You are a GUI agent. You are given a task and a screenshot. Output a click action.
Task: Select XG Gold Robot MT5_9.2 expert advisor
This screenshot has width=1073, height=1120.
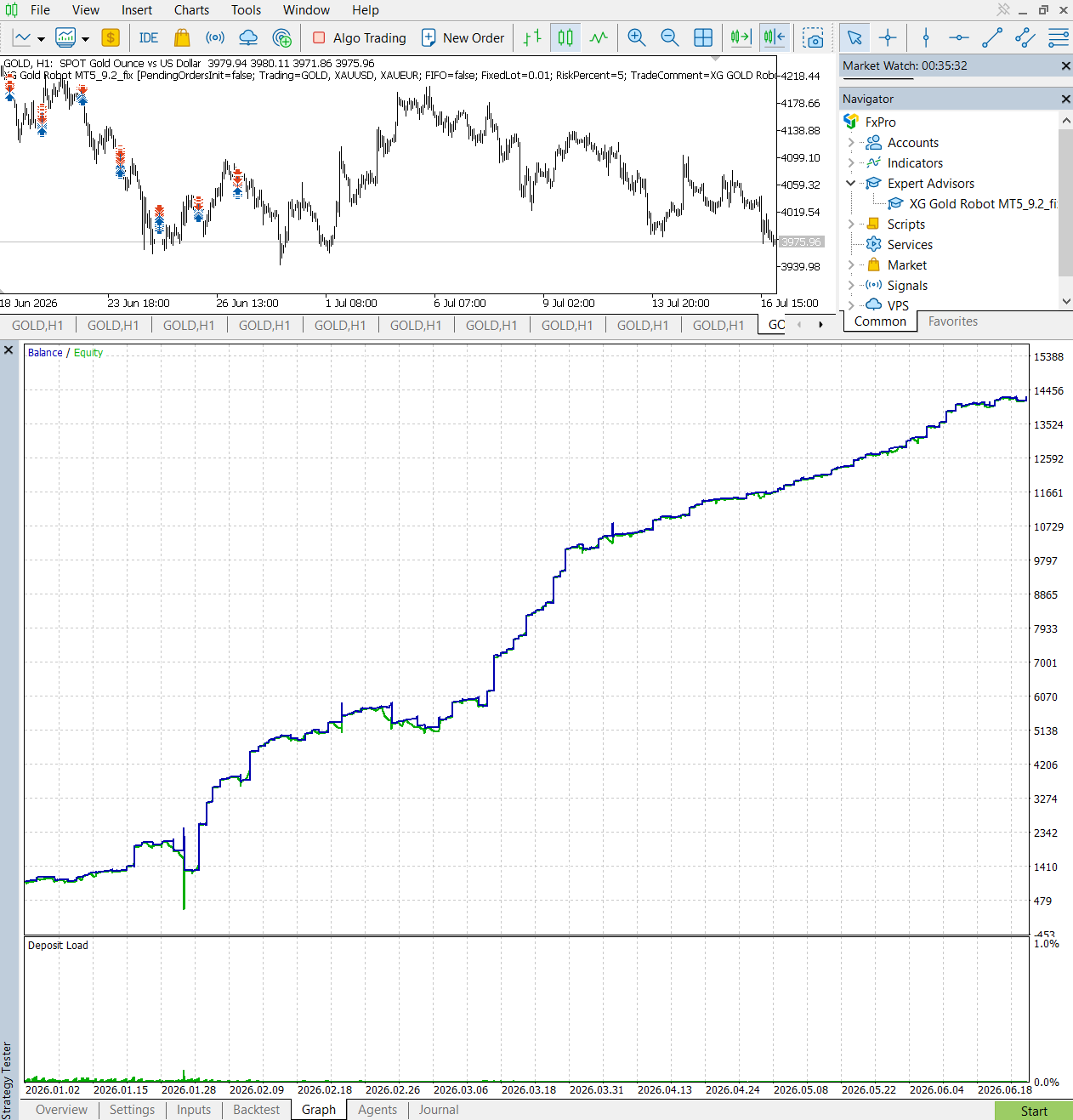[x=972, y=204]
